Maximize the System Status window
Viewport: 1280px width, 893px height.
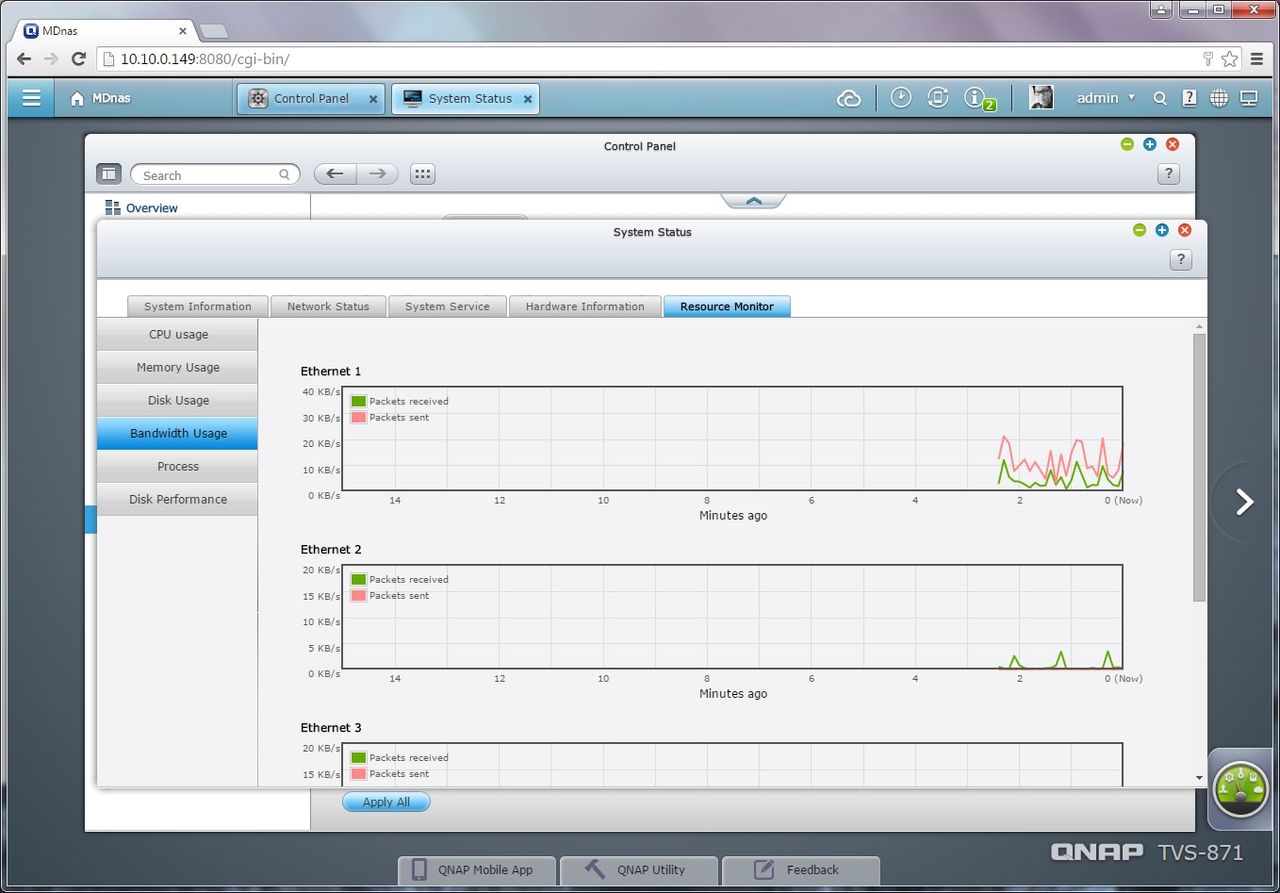(x=1162, y=230)
